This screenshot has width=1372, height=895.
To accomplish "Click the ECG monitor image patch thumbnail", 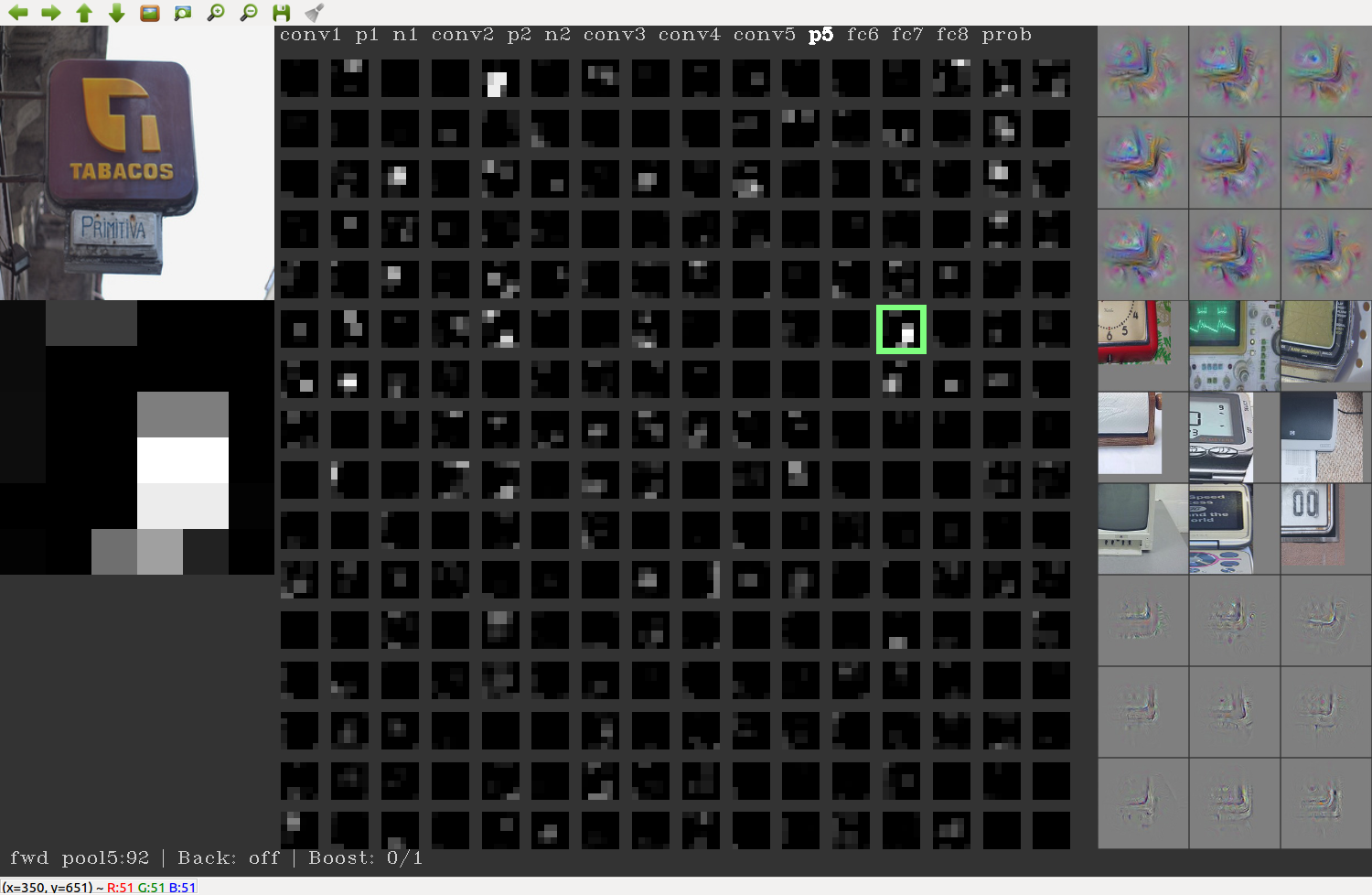I will tap(1234, 346).
